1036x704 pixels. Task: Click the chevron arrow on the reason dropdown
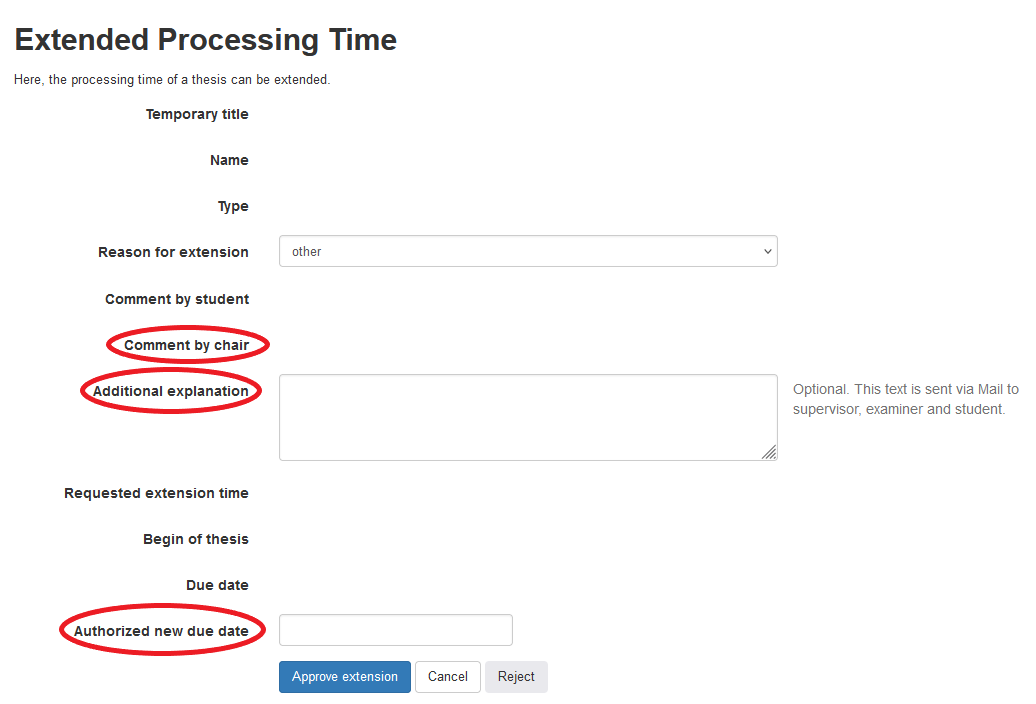pos(767,252)
